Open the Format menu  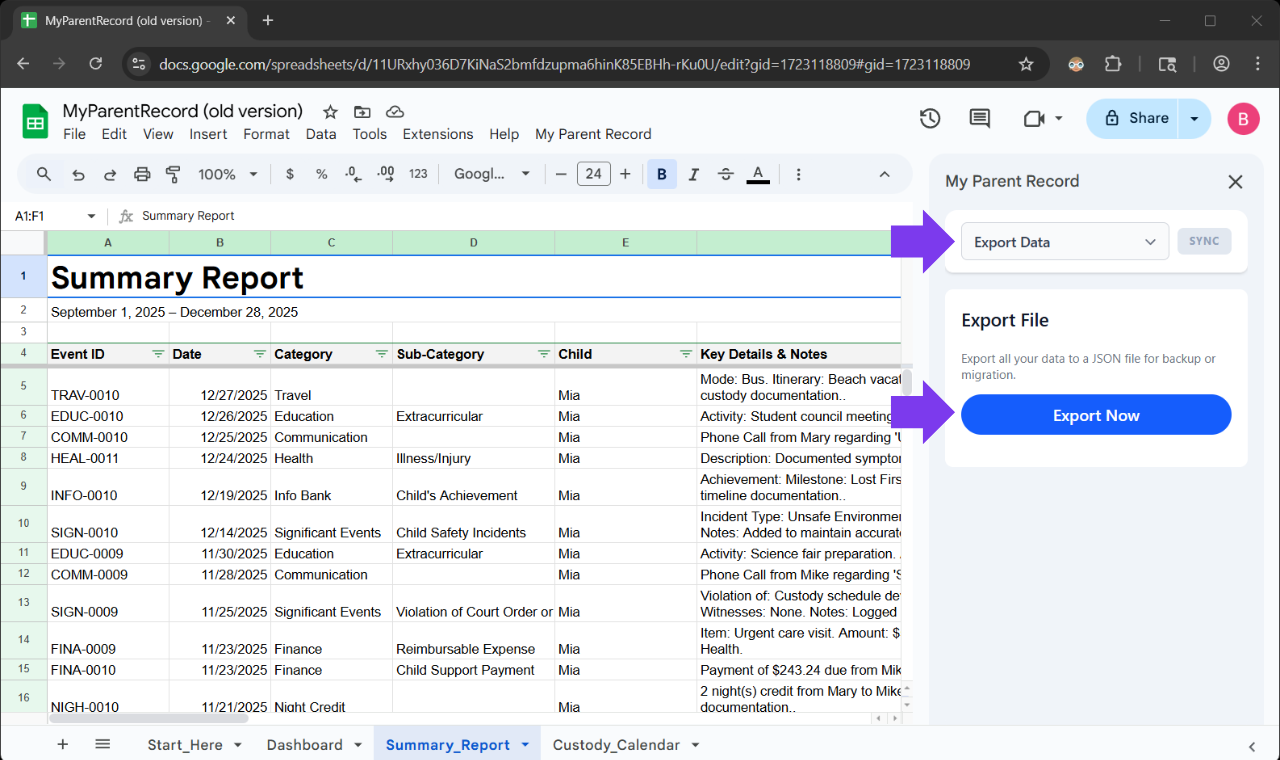click(x=266, y=134)
